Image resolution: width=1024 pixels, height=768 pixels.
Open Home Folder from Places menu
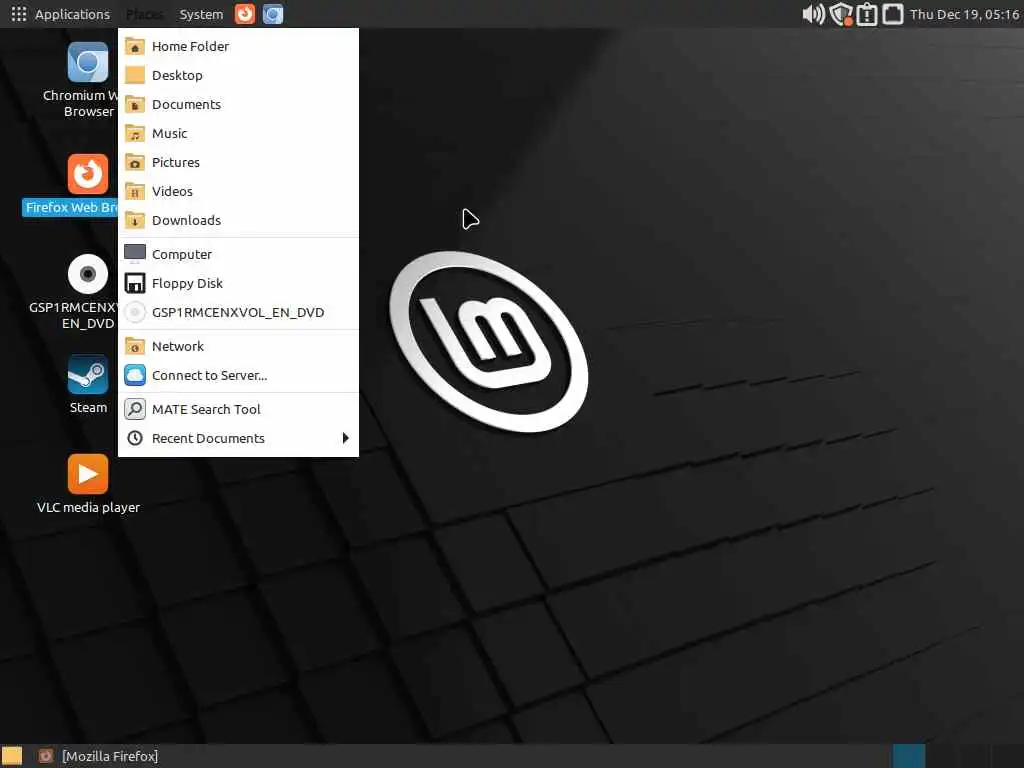[x=238, y=46]
